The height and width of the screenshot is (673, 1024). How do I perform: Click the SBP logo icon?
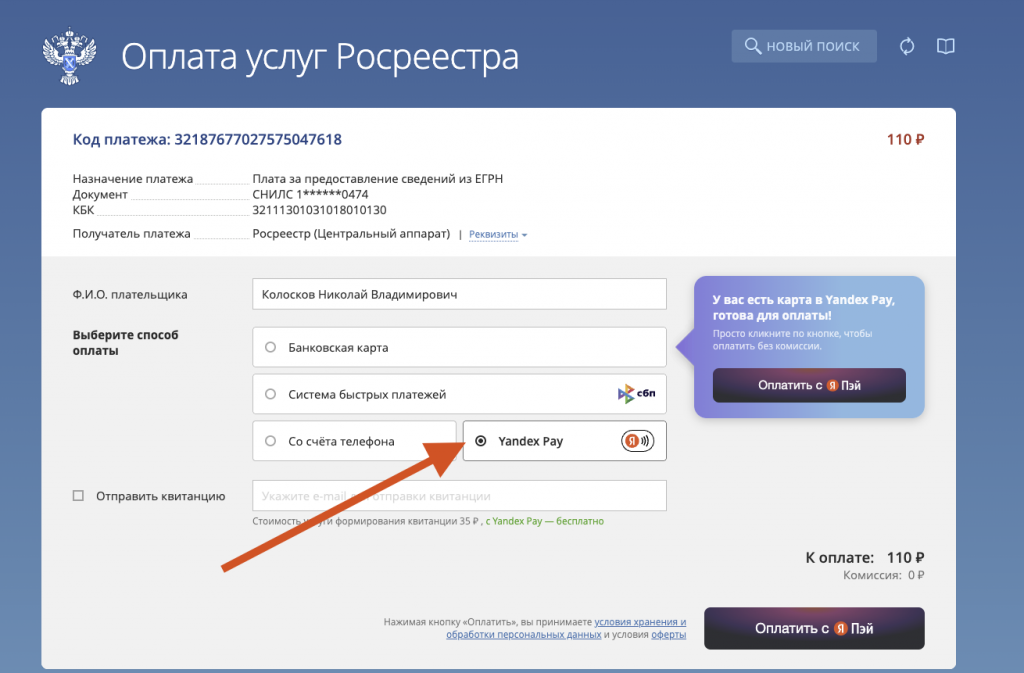(636, 394)
